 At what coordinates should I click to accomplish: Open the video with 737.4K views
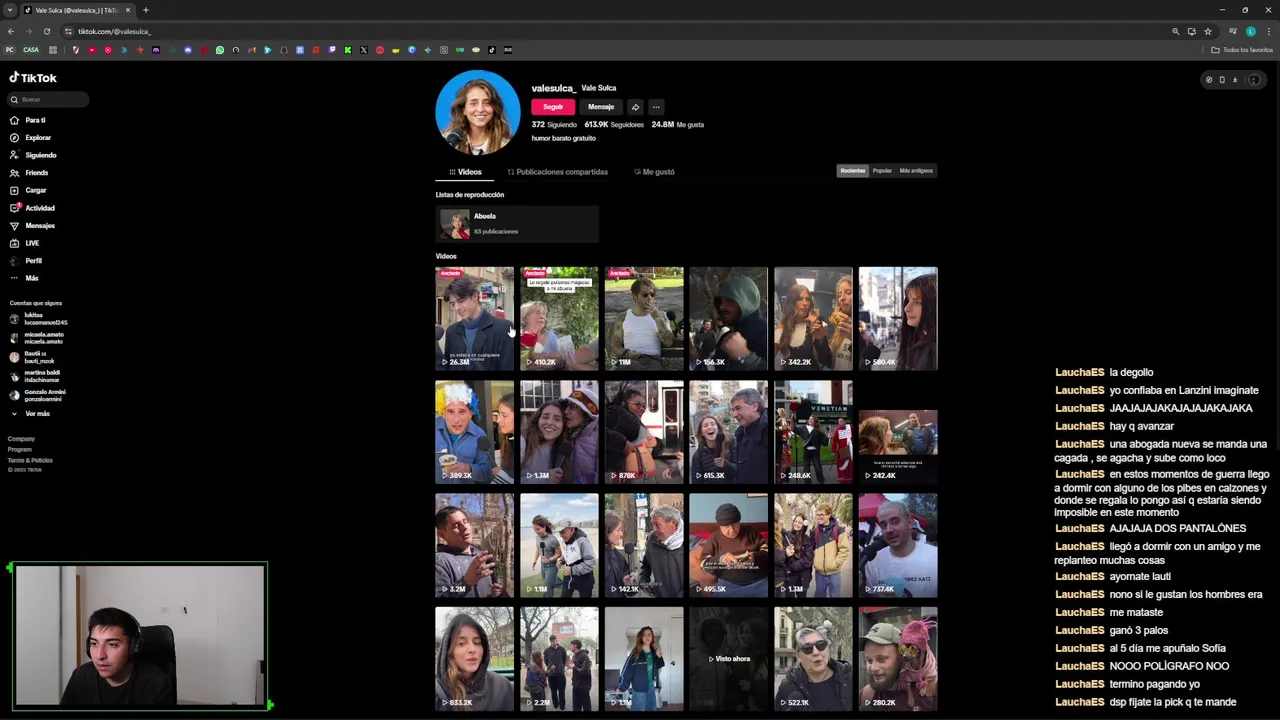(x=898, y=545)
